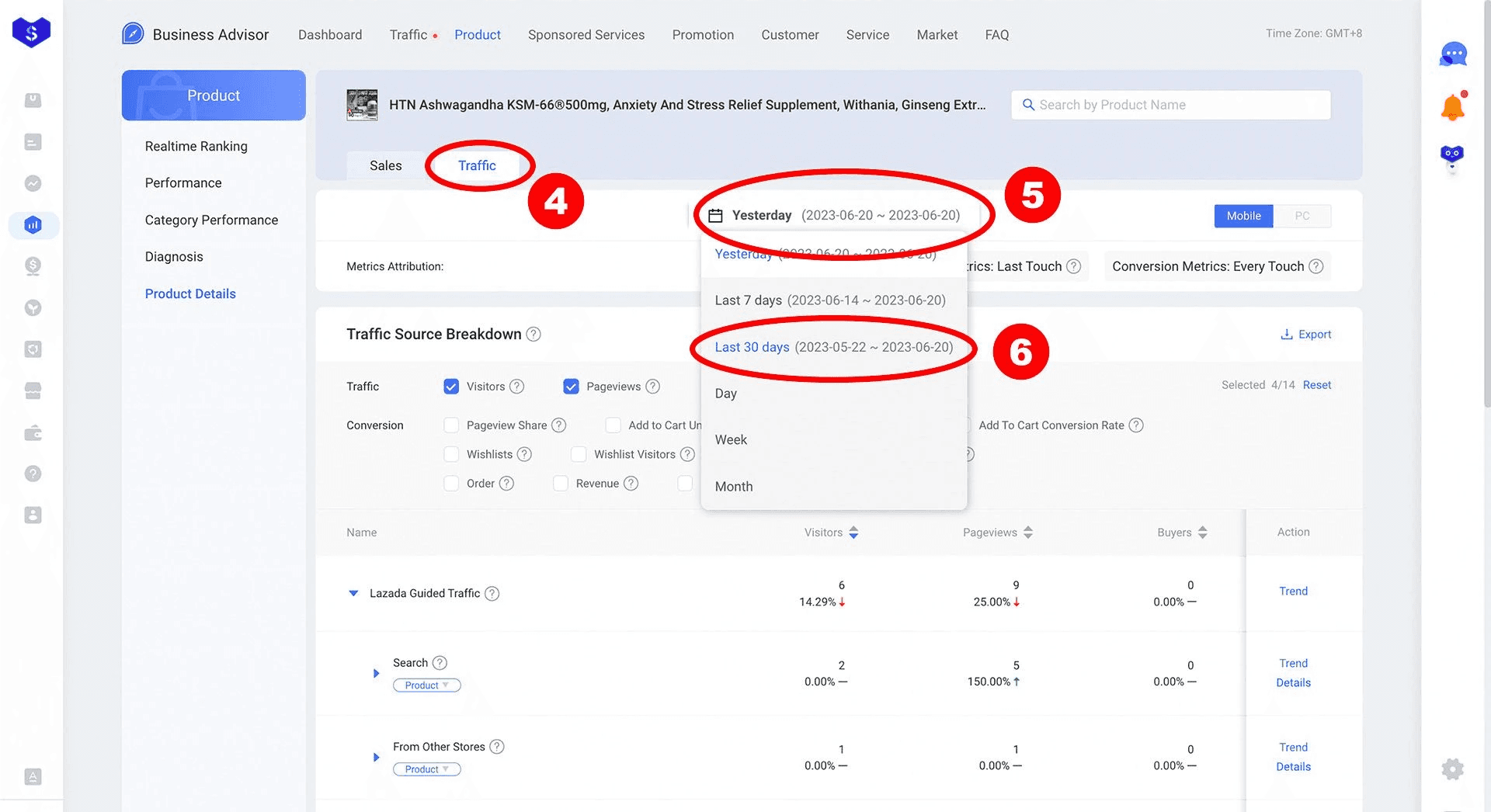Open Yesterday date range dropdown

(836, 215)
